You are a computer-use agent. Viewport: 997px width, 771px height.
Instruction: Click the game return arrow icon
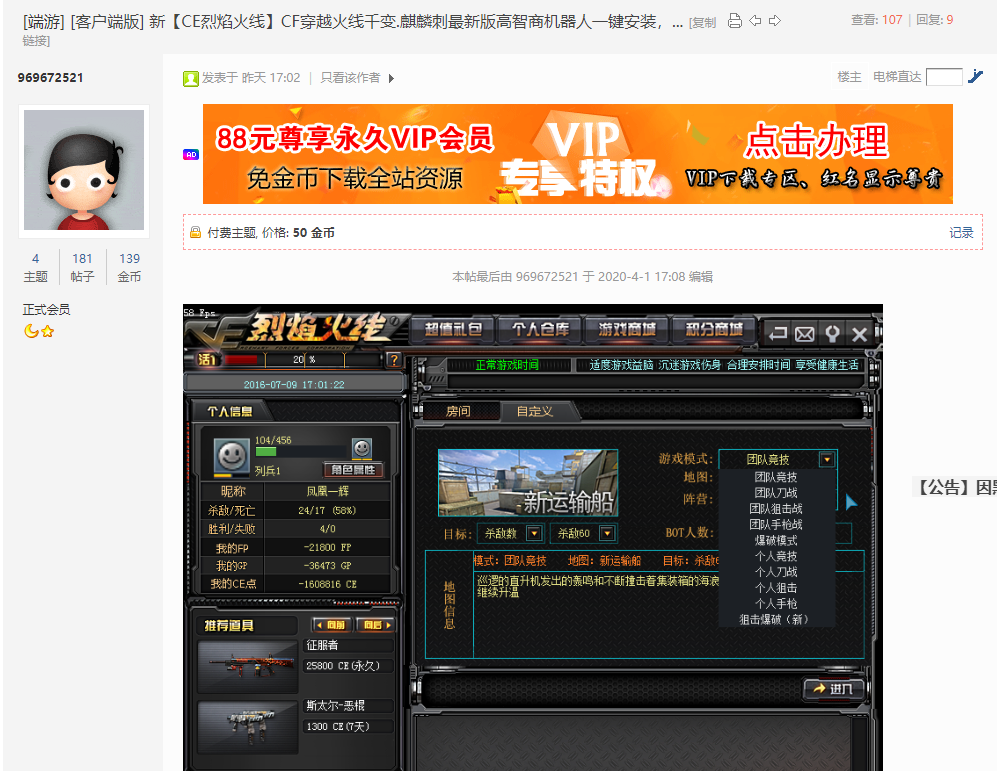click(x=777, y=334)
